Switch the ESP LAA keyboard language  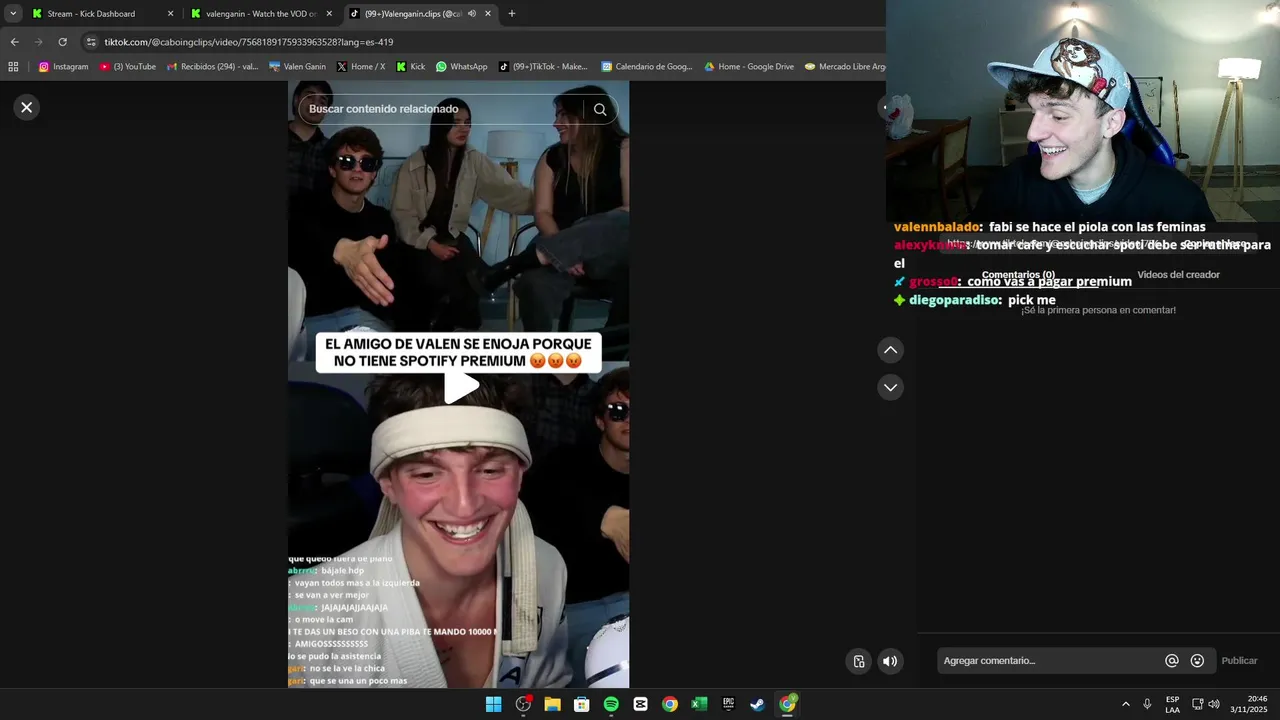click(x=1172, y=704)
